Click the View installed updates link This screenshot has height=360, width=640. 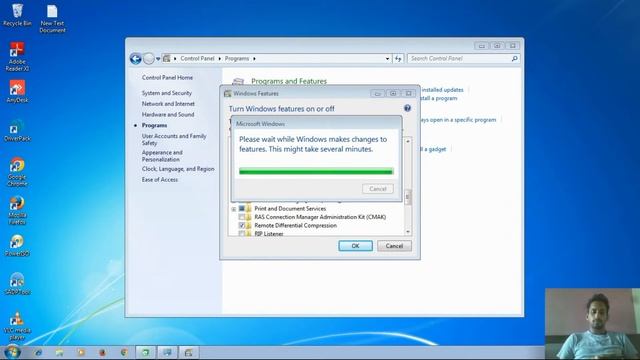tap(443, 90)
